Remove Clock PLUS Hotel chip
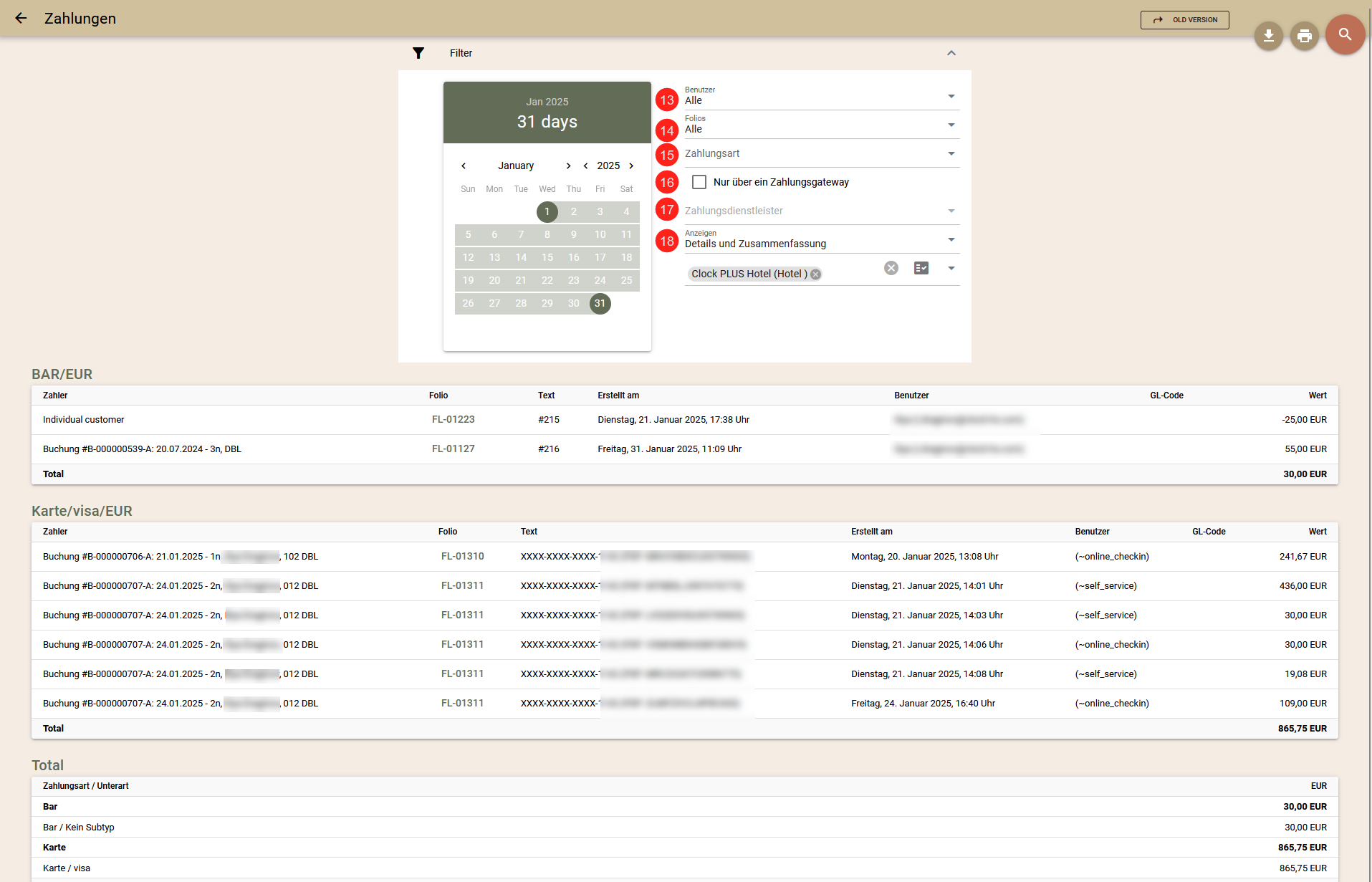Viewport: 1372px width, 882px height. (x=815, y=274)
